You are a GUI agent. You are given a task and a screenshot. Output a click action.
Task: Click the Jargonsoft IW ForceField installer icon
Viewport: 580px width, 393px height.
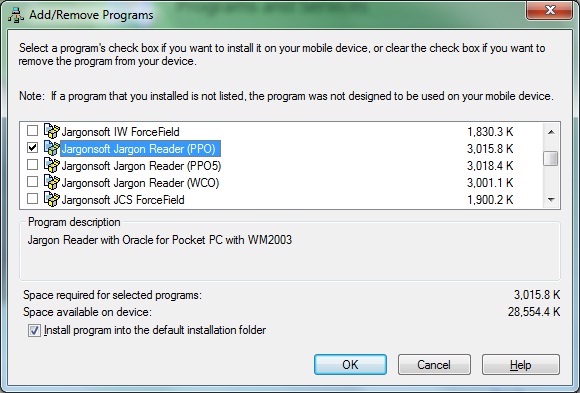[52, 131]
